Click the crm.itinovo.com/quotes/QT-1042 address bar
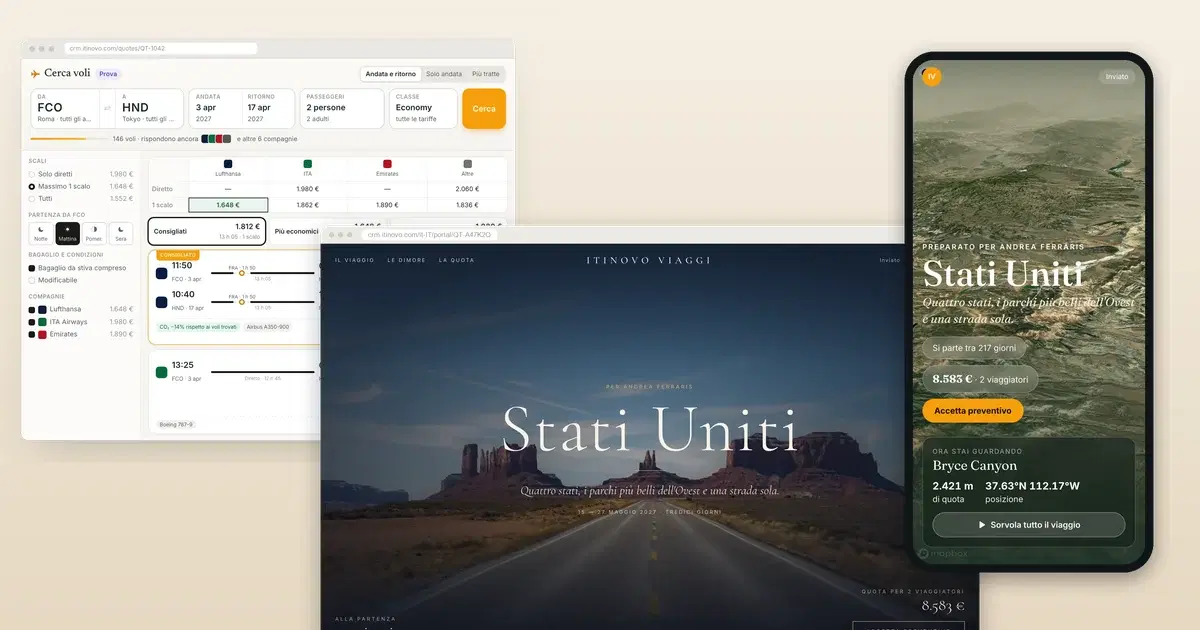This screenshot has width=1200, height=630. pos(160,48)
